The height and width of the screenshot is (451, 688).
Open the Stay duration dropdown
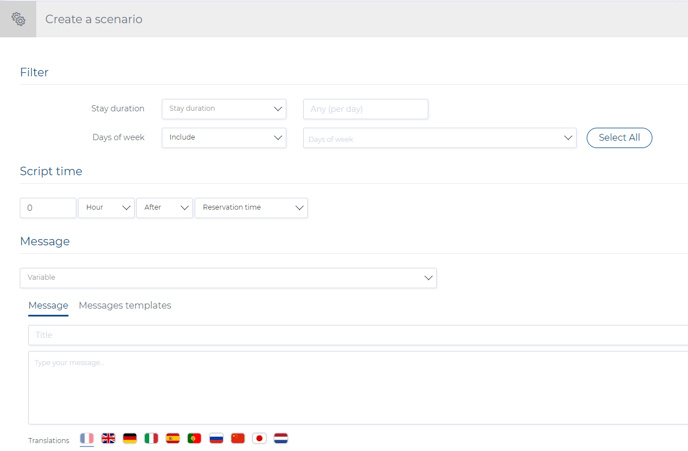224,109
